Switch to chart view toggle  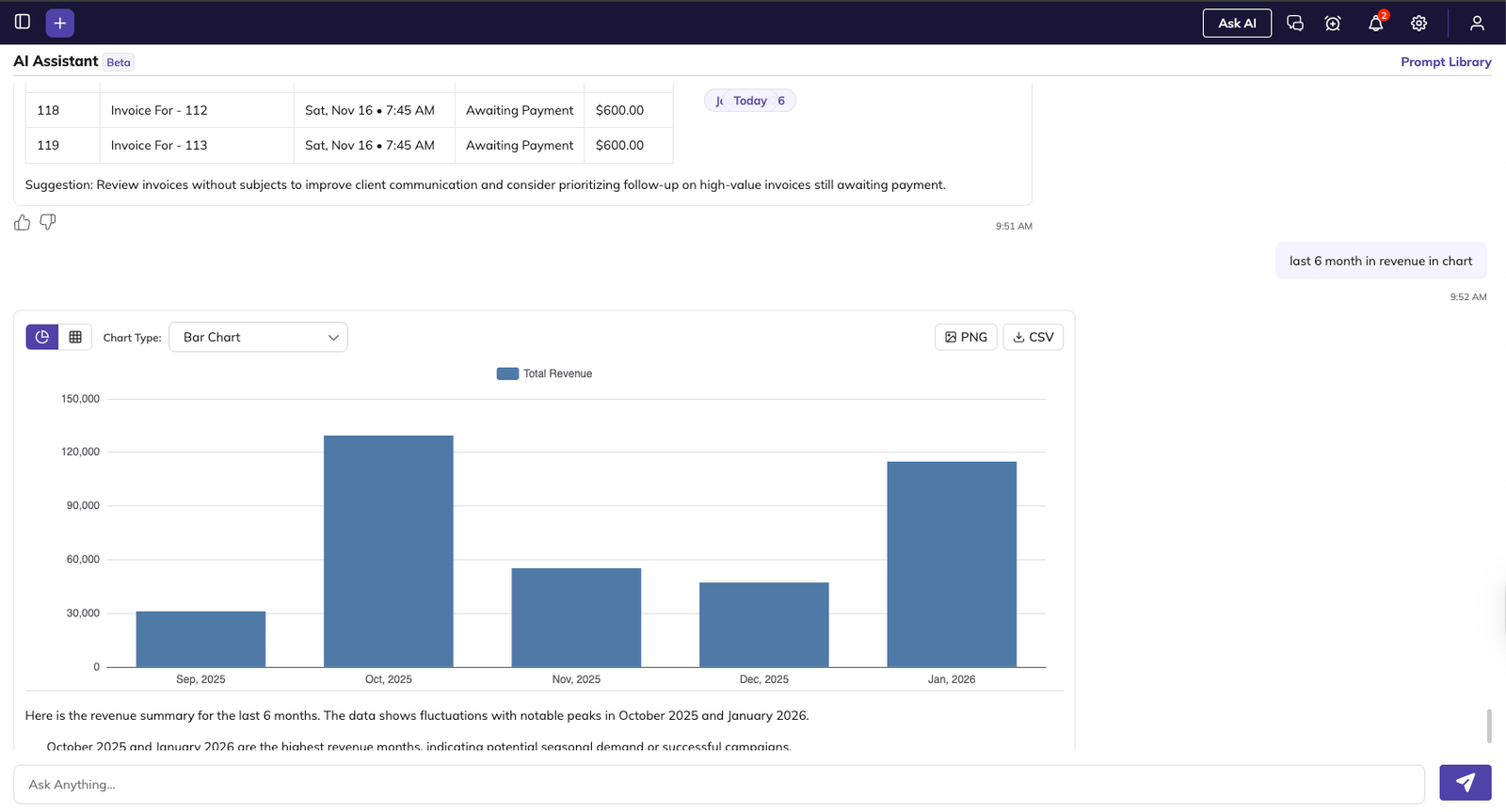pyautogui.click(x=42, y=337)
